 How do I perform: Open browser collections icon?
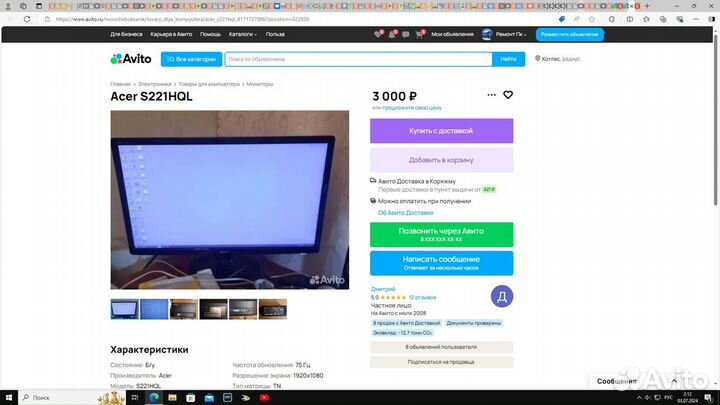[663, 19]
